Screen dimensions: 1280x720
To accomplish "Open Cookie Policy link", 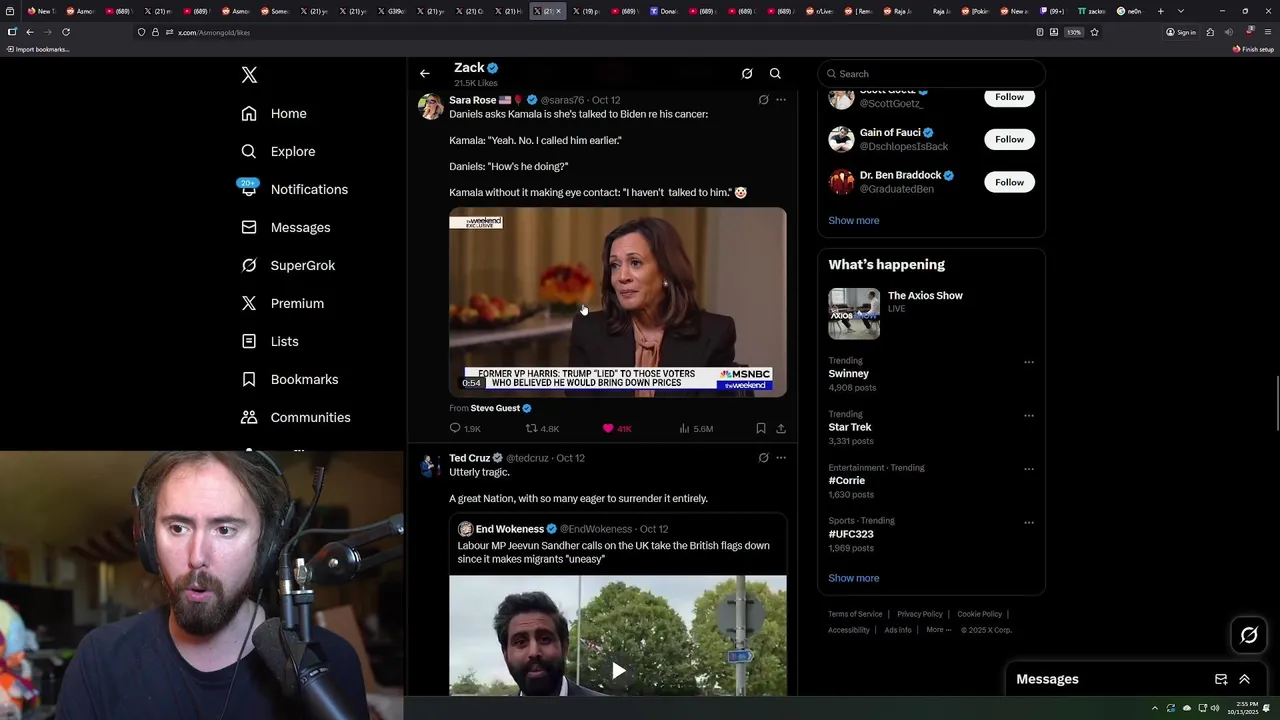I will pos(979,614).
